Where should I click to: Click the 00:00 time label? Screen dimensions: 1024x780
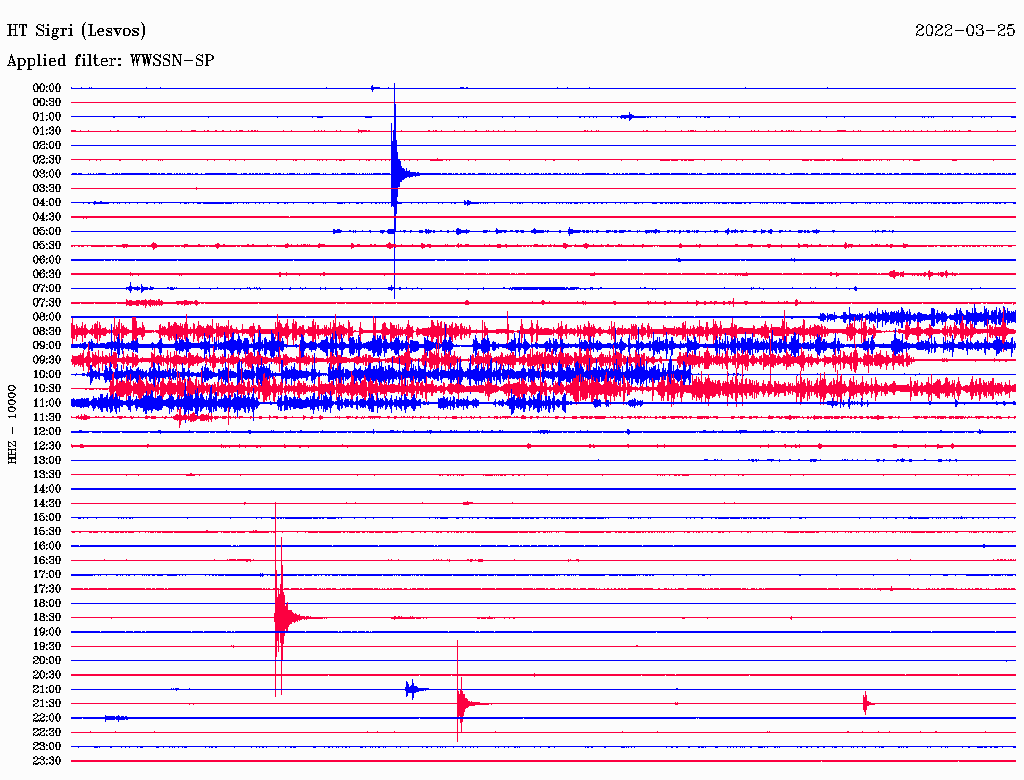pyautogui.click(x=47, y=88)
